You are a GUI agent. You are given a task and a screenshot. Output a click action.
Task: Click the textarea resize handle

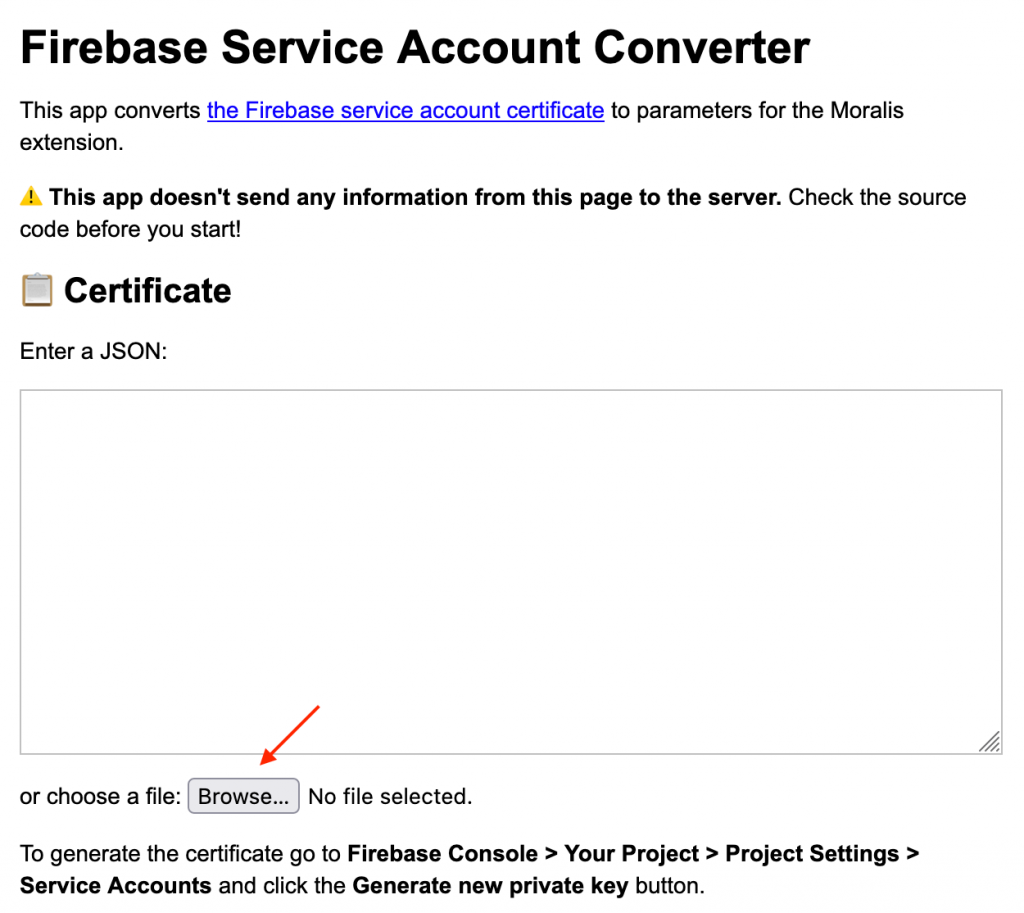[x=989, y=741]
